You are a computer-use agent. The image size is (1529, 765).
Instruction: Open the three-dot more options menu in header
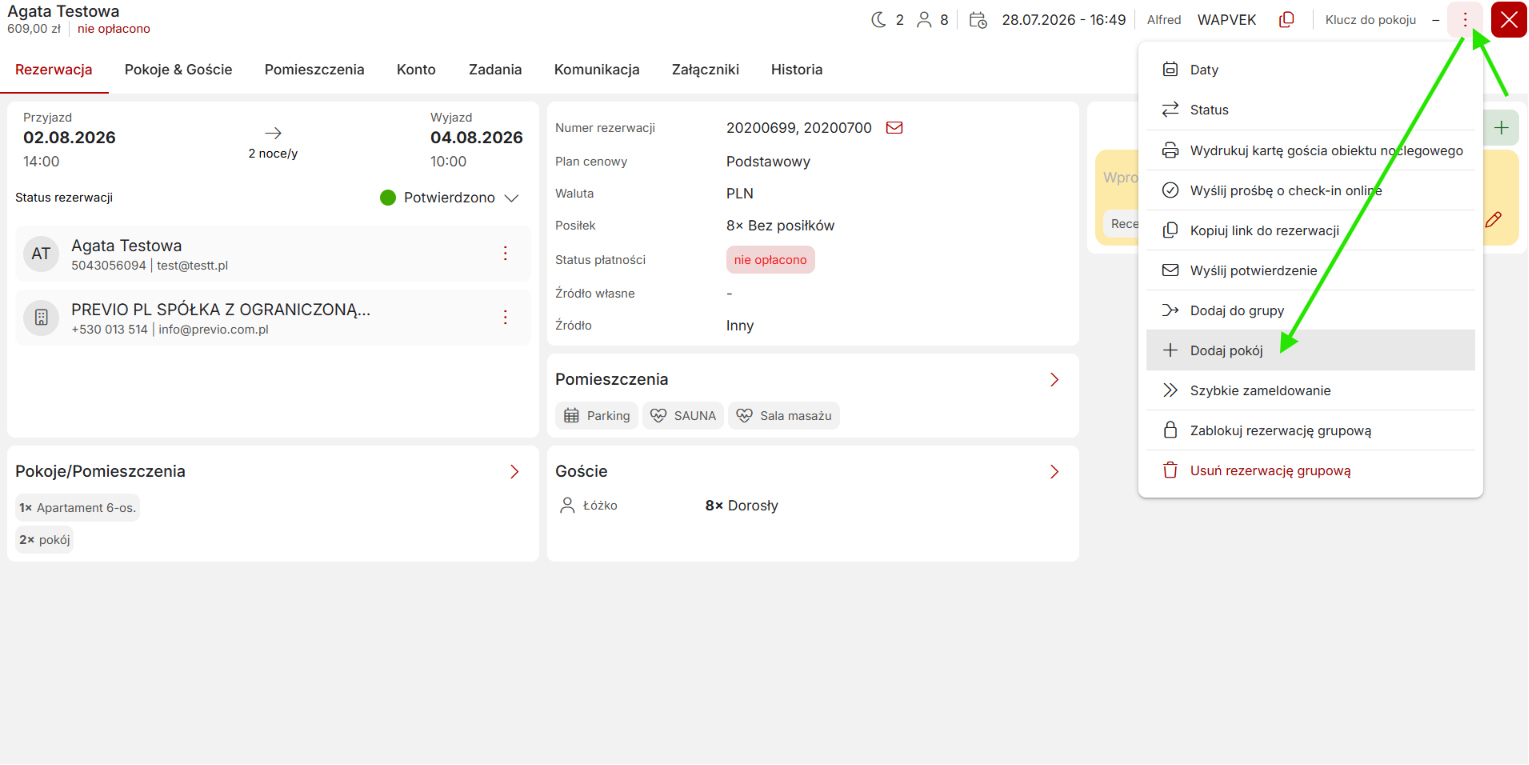click(x=1465, y=20)
